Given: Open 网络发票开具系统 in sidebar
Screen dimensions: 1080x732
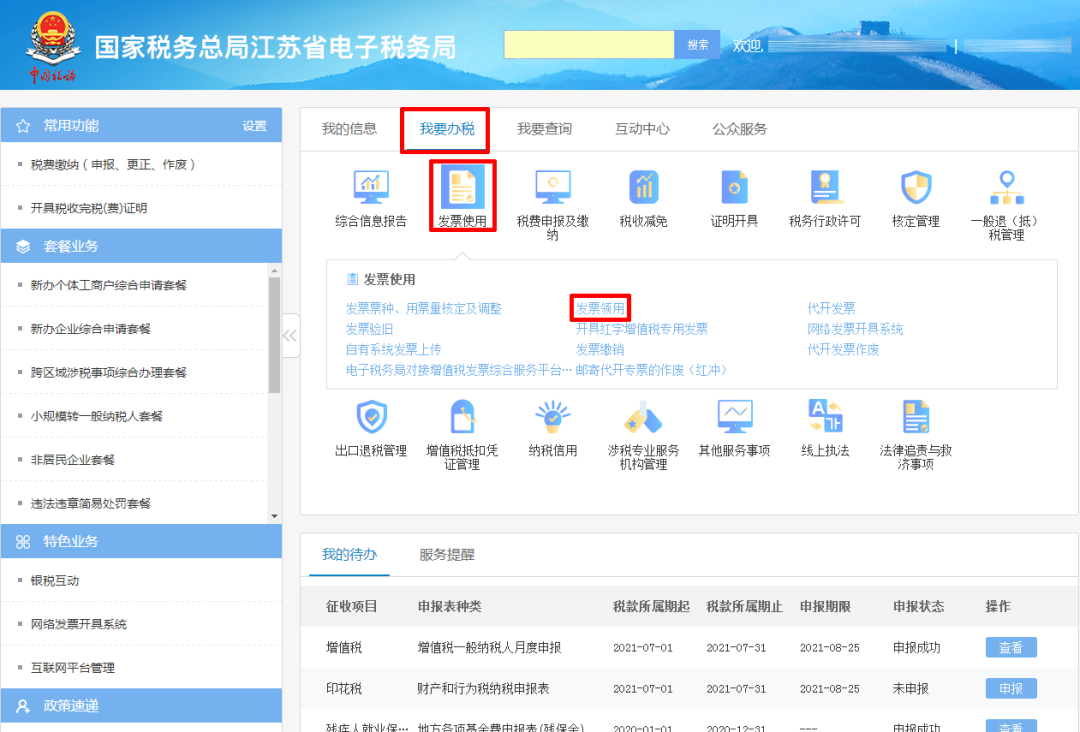Looking at the screenshot, I should (x=79, y=624).
